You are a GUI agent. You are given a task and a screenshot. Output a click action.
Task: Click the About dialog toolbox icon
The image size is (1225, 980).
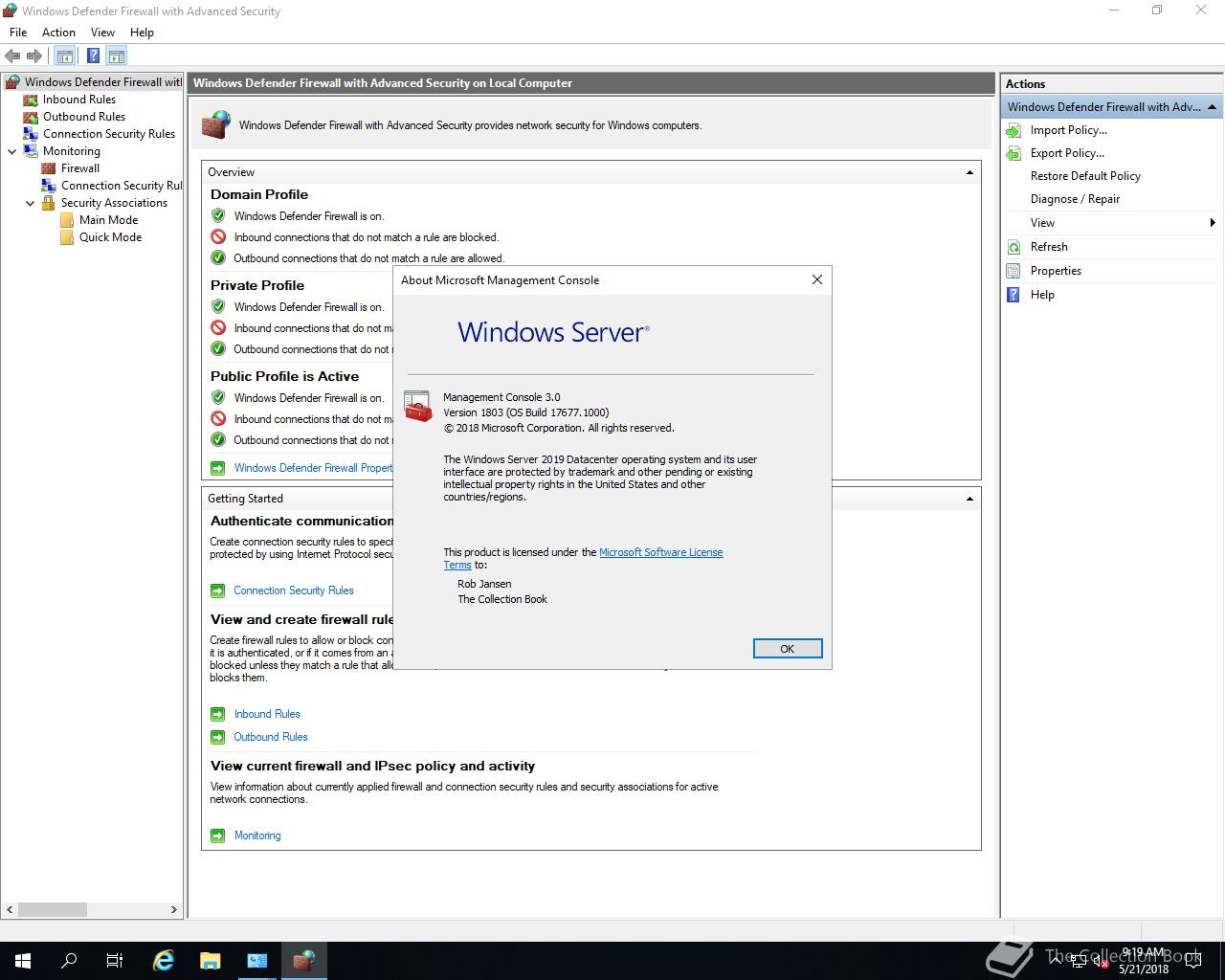(x=417, y=406)
